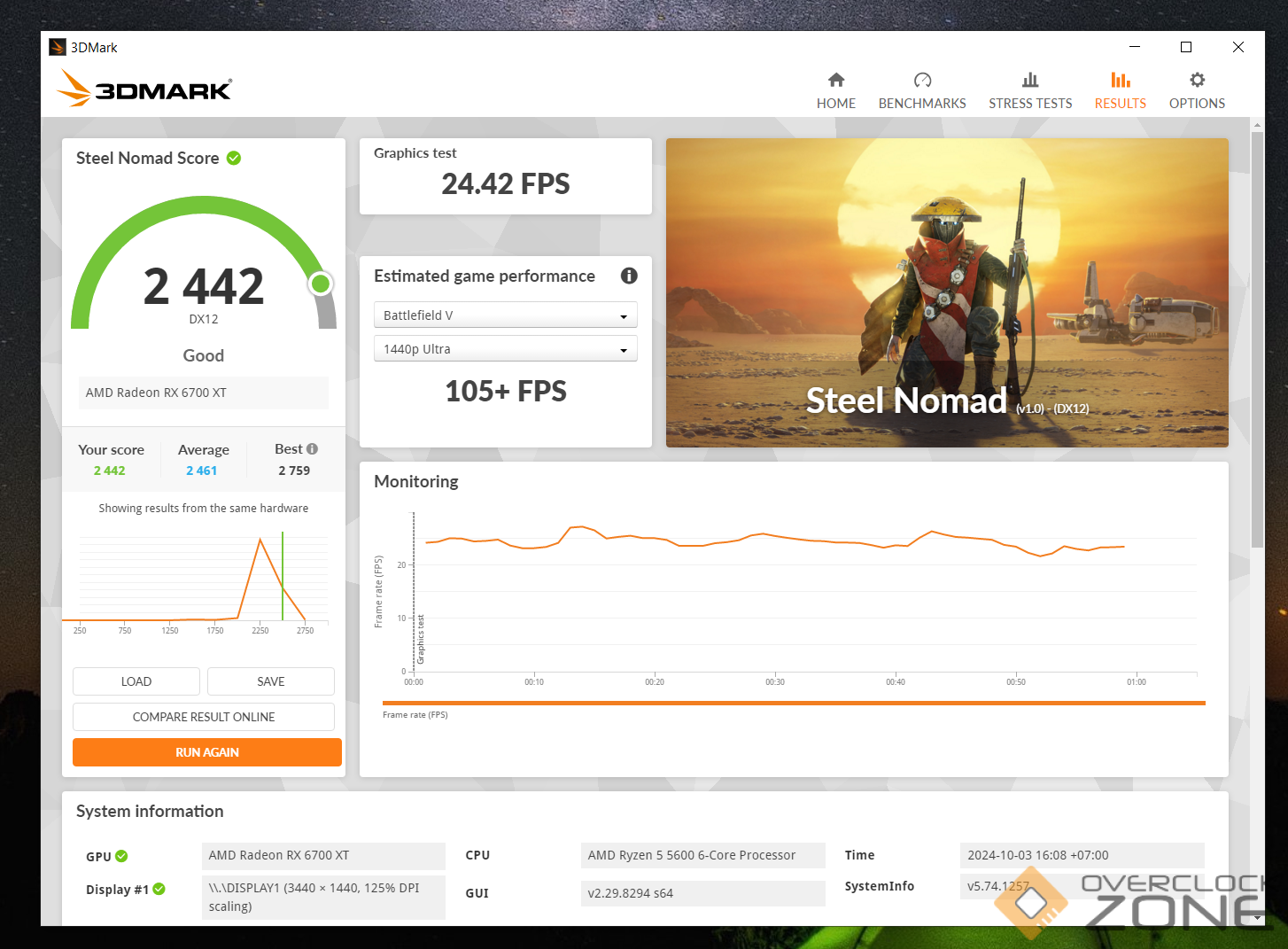Go to Benchmarks via speedometer icon

(922, 81)
